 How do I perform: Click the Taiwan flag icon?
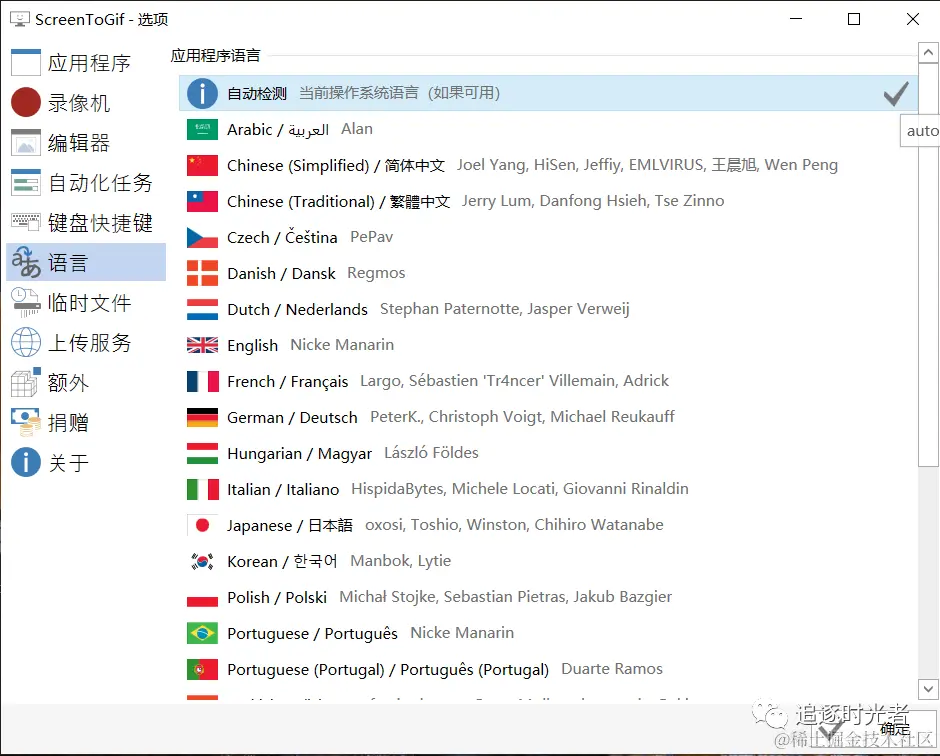pos(202,201)
